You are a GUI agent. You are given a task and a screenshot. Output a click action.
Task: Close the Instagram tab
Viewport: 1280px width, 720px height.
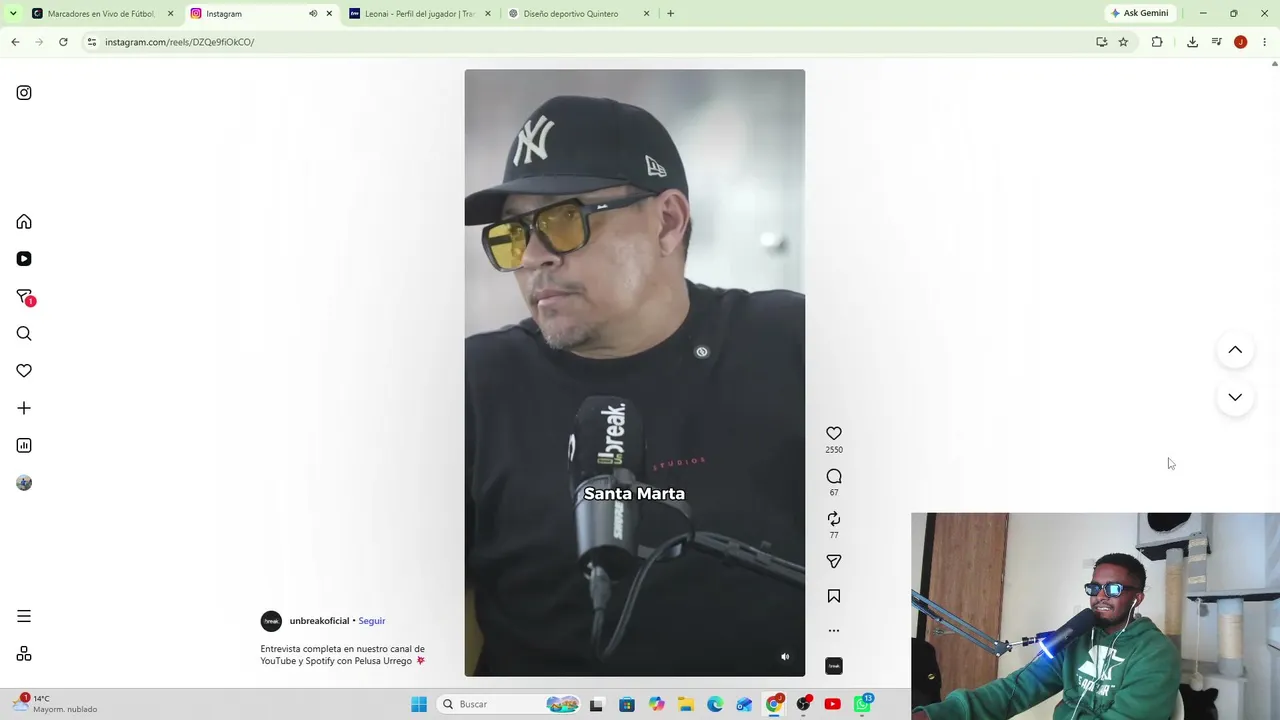329,14
